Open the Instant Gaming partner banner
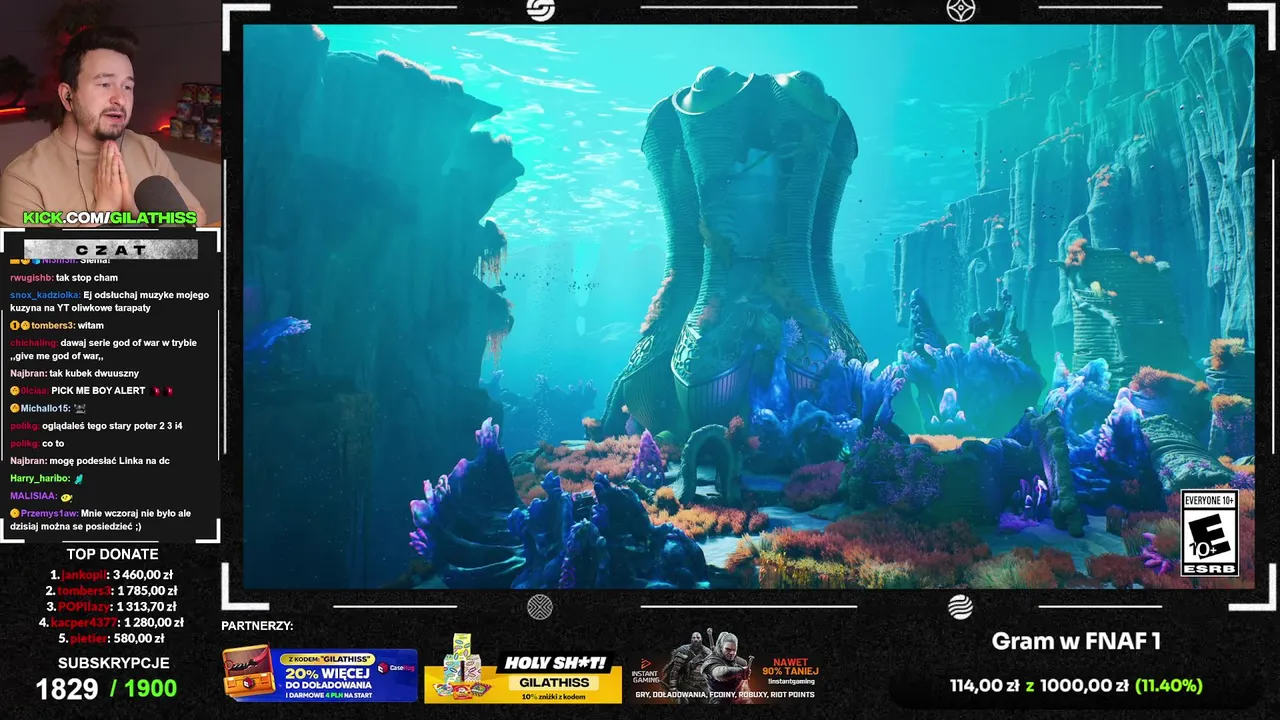Image resolution: width=1280 pixels, height=720 pixels. pos(727,666)
